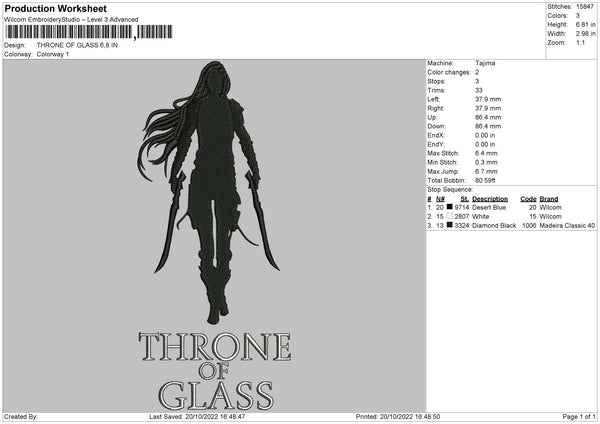Select the "Printed: 20/10/2022 16:48:50" footer text

click(x=398, y=417)
